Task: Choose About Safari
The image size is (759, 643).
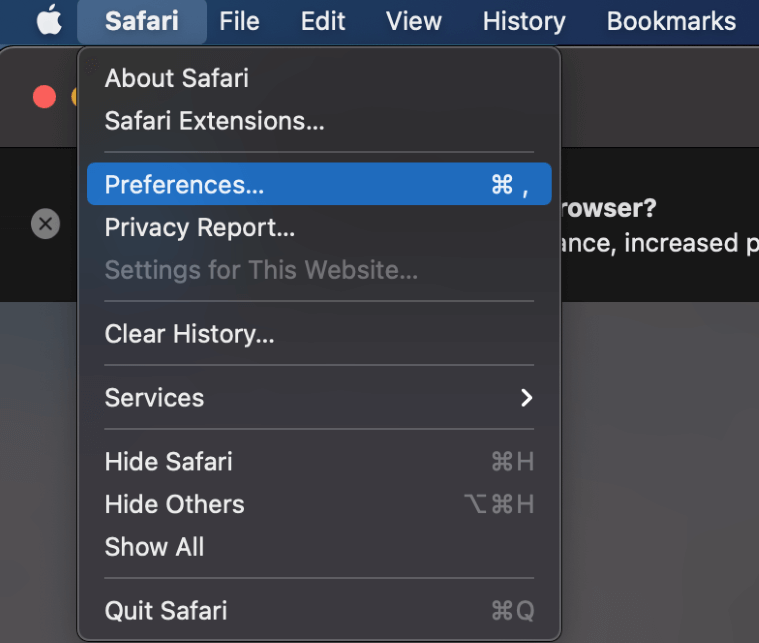Action: pos(177,78)
